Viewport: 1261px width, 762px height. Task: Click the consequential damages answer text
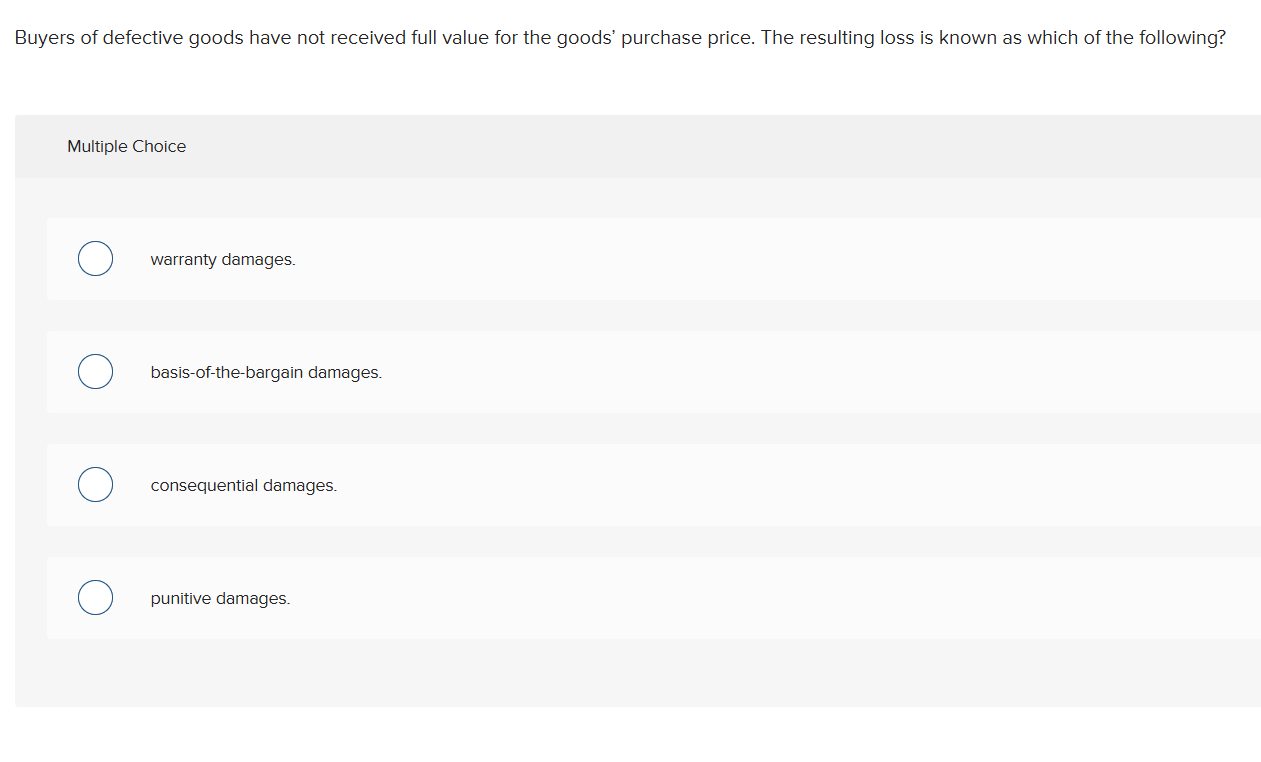243,485
